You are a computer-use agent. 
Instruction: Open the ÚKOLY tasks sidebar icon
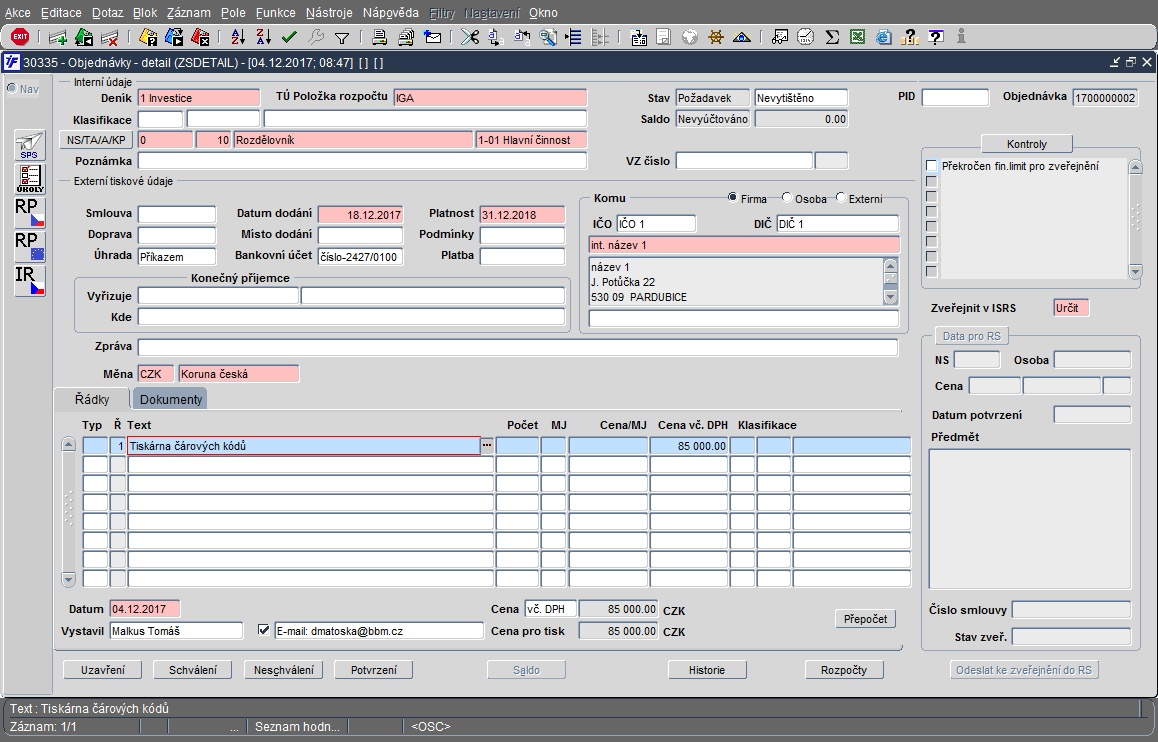coord(30,179)
